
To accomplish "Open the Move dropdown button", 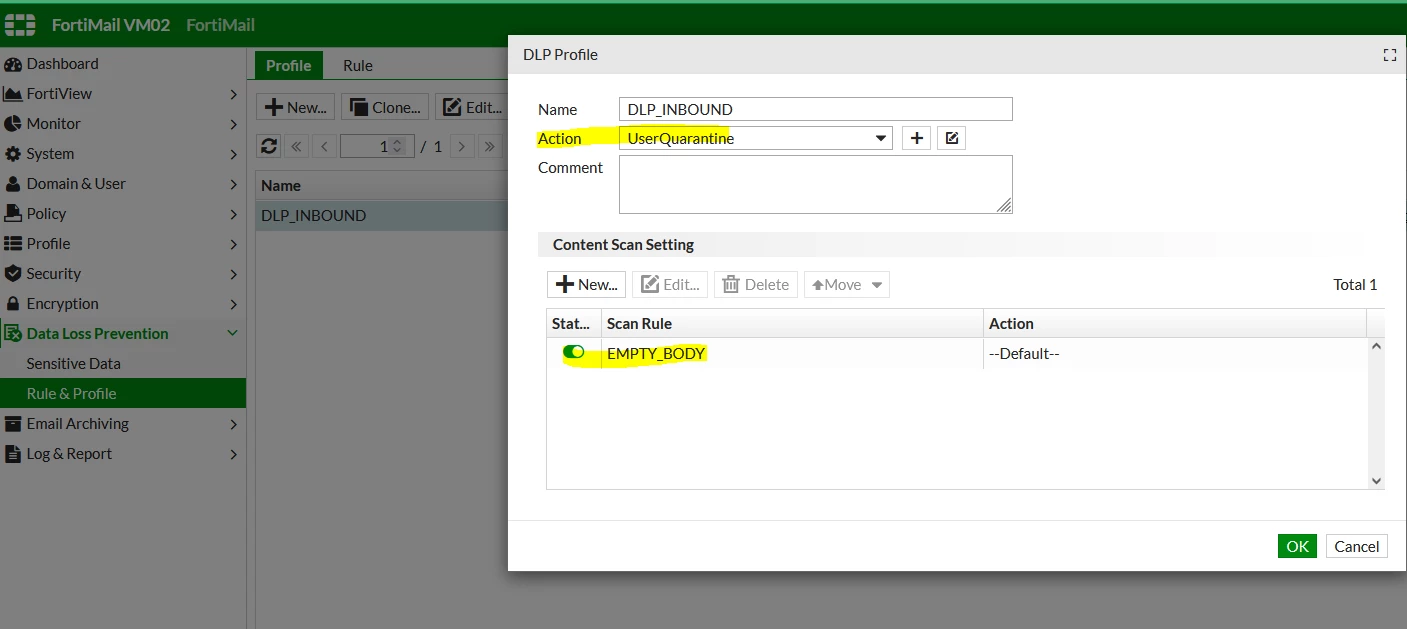I will pyautogui.click(x=846, y=284).
